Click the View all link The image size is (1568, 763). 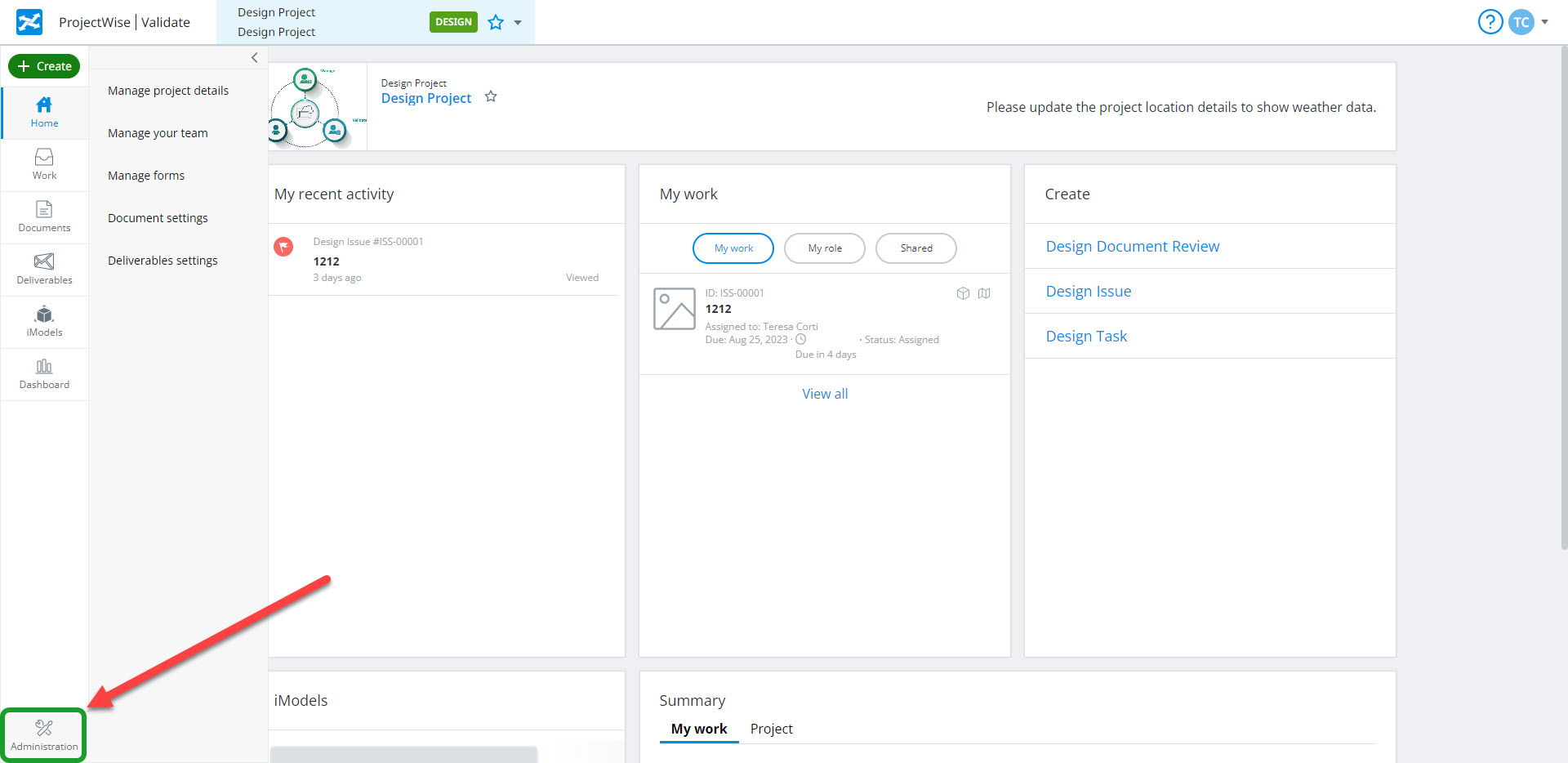pyautogui.click(x=825, y=394)
